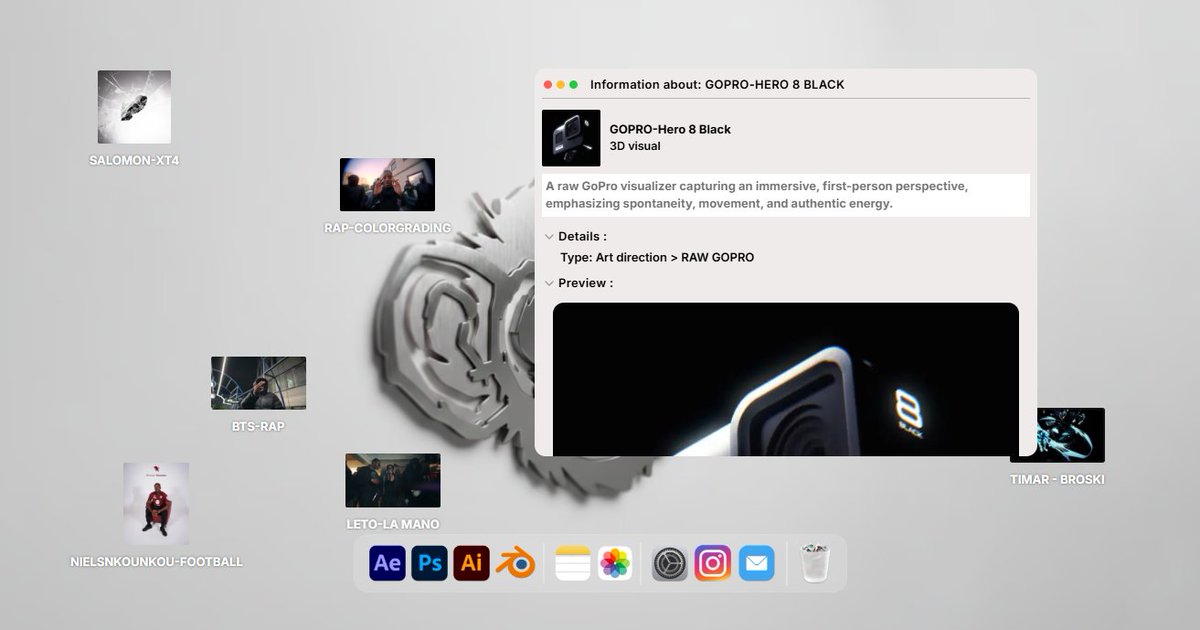The image size is (1200, 630).
Task: Click the 'BTS-RAP' label text
Action: point(258,426)
